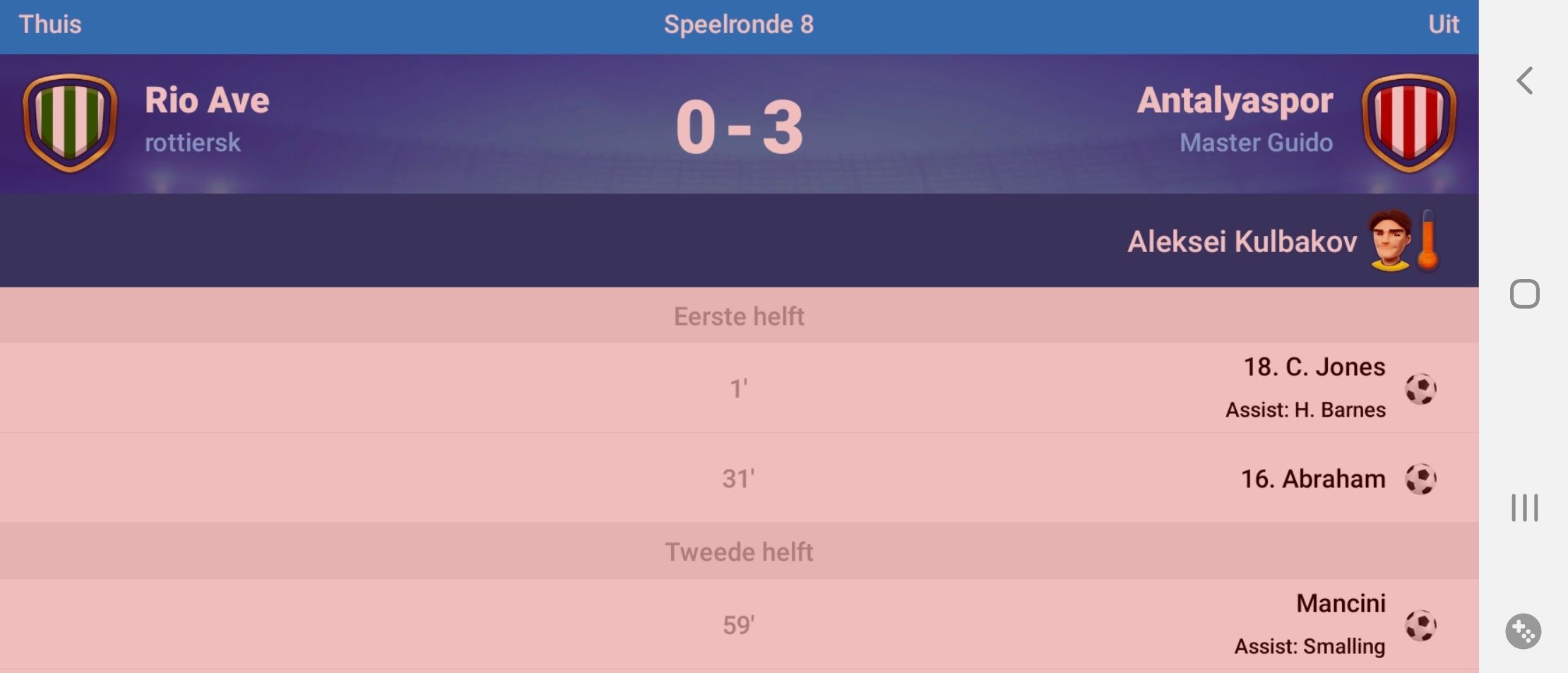Tap the goal ball icon for Mancini

(1420, 625)
